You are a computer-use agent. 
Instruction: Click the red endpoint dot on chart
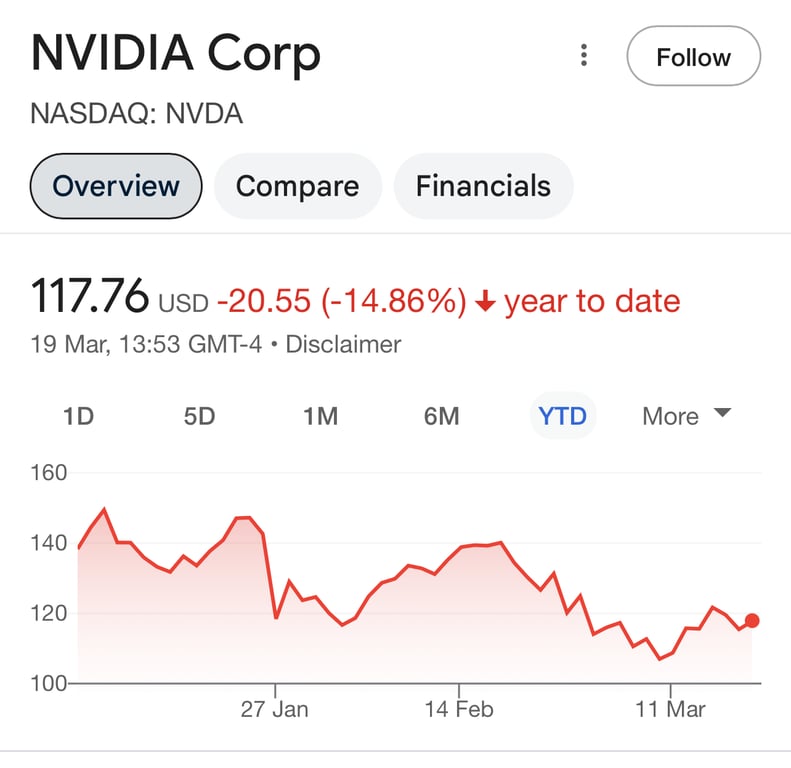point(752,621)
